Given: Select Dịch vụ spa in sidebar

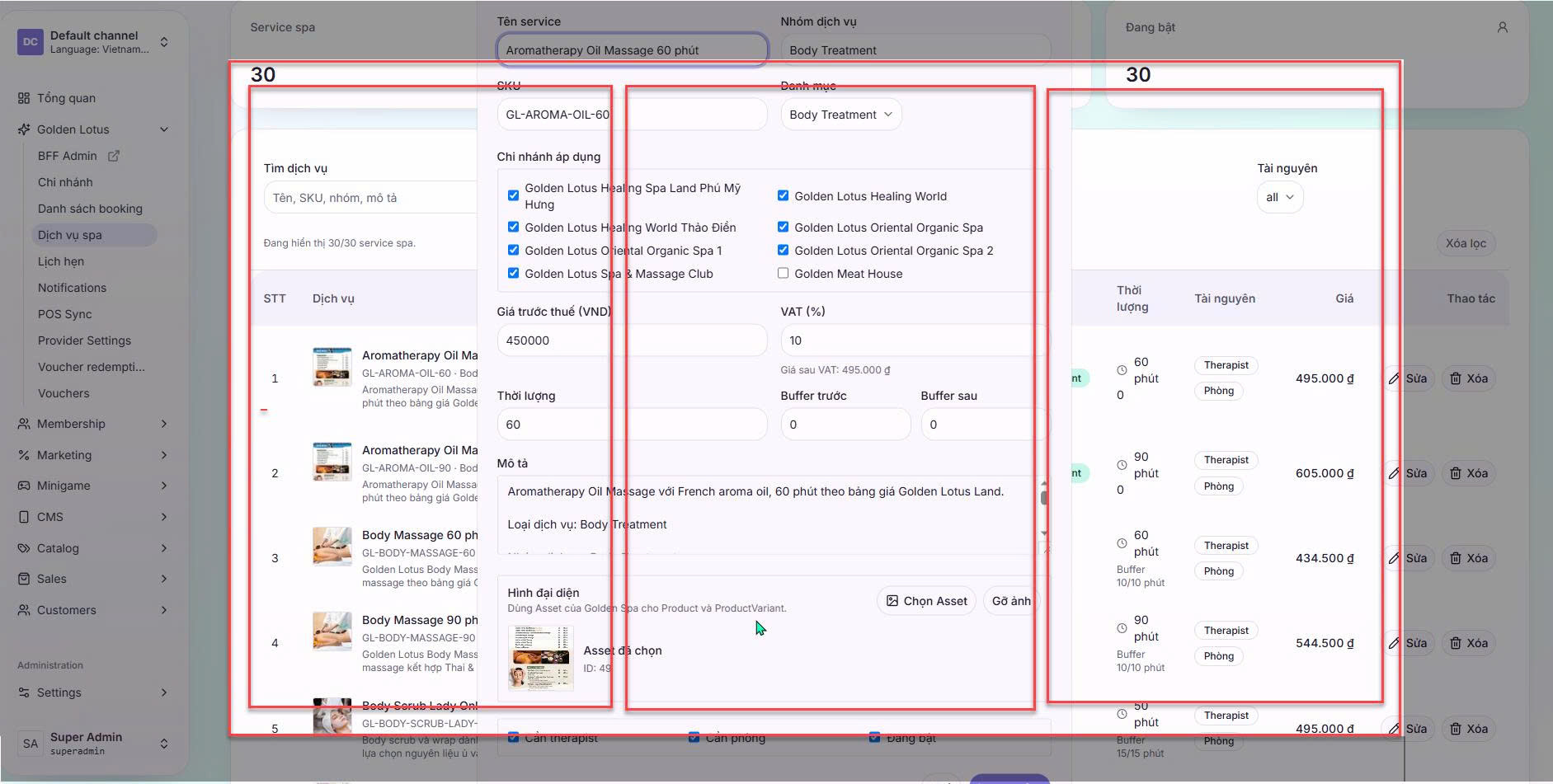Looking at the screenshot, I should 93,235.
